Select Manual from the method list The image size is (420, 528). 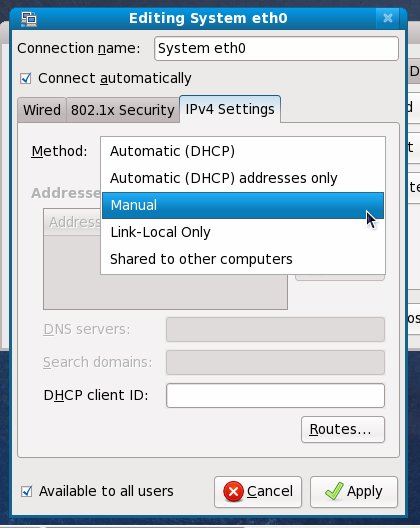(x=243, y=205)
